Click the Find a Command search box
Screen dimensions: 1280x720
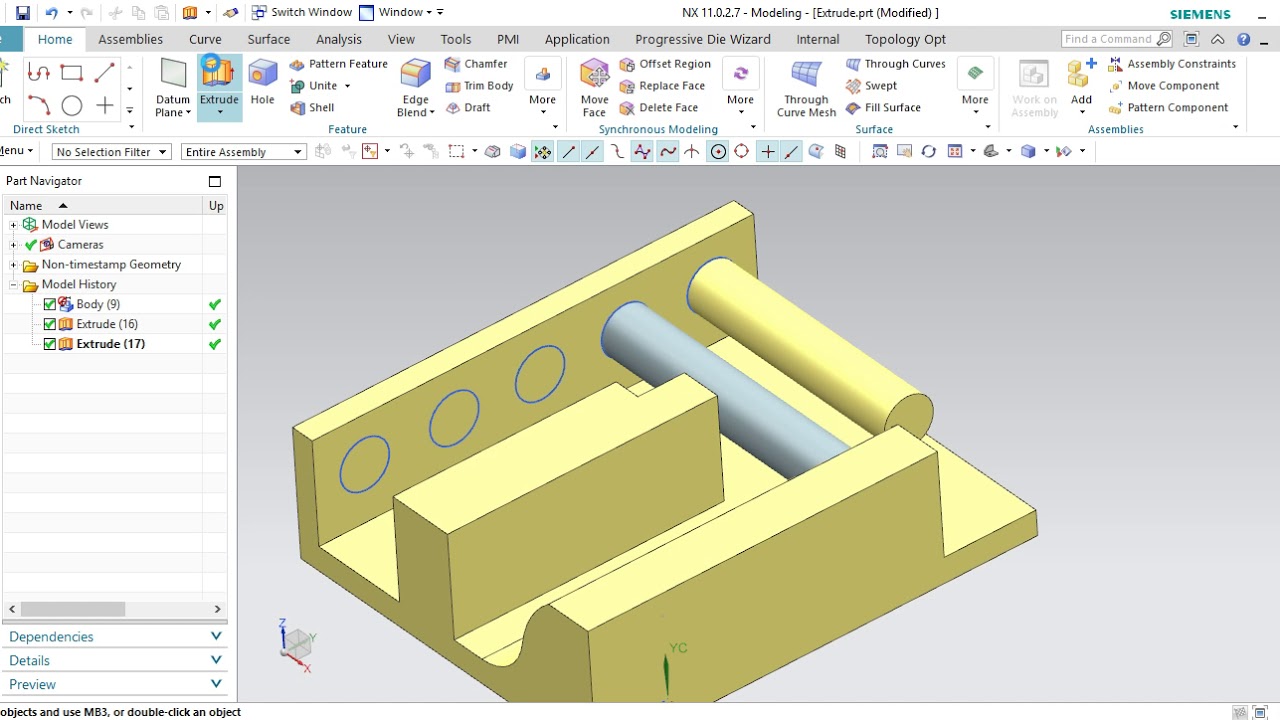click(1117, 39)
